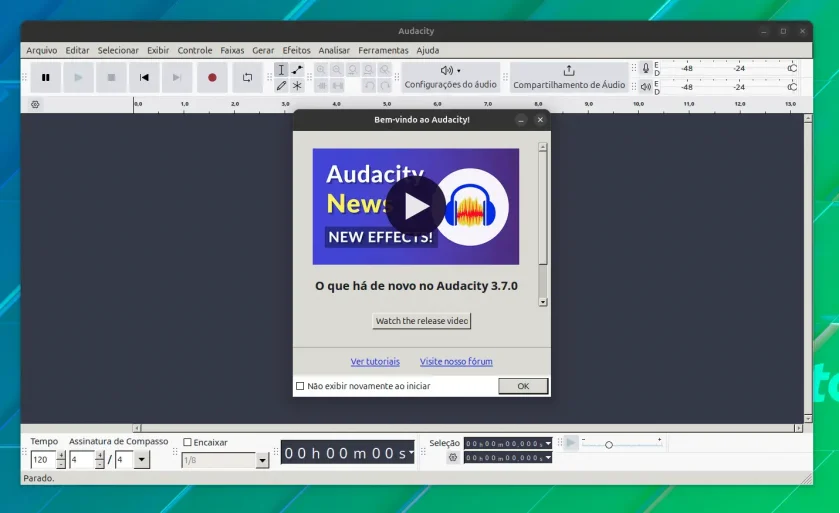Play the Audacity News video thumbnail
840x513 pixels.
(x=416, y=207)
